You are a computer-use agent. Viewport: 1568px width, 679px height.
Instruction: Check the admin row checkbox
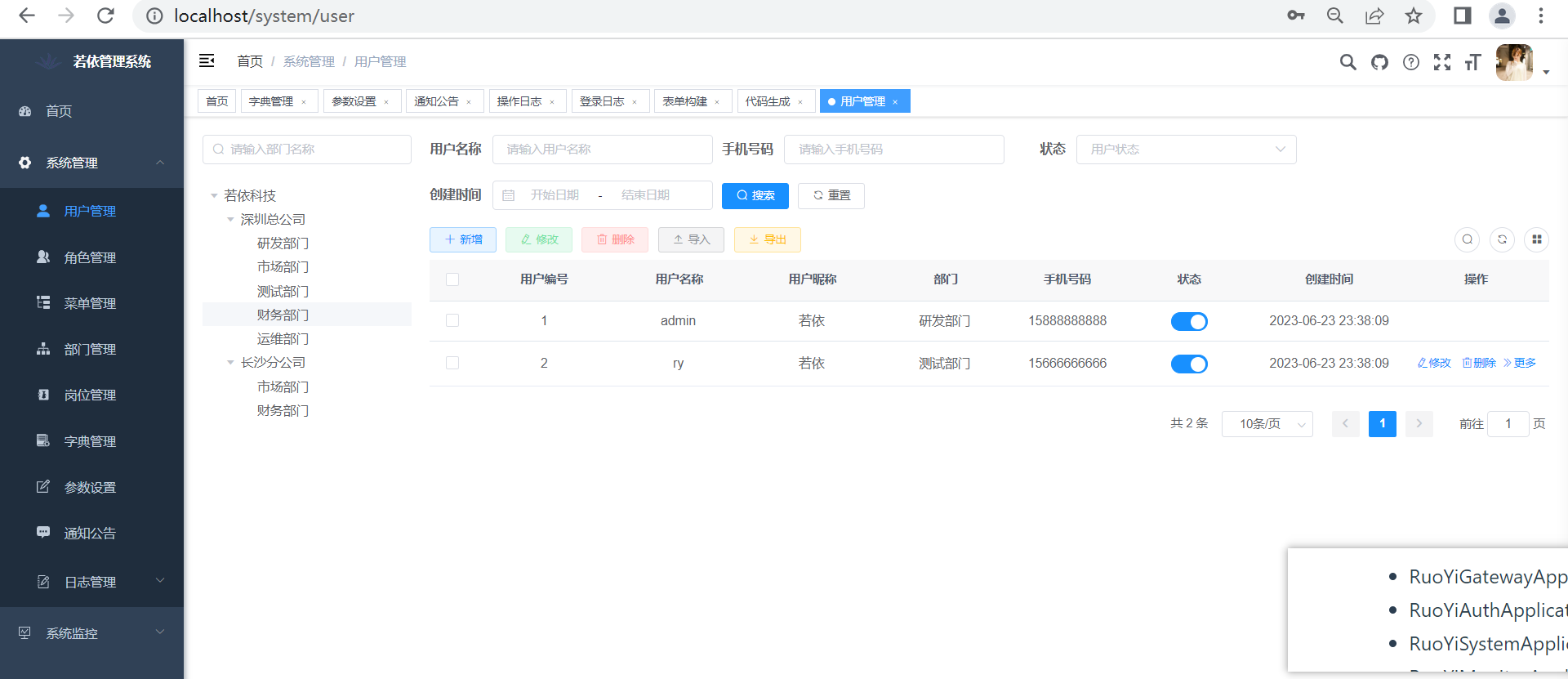click(452, 320)
